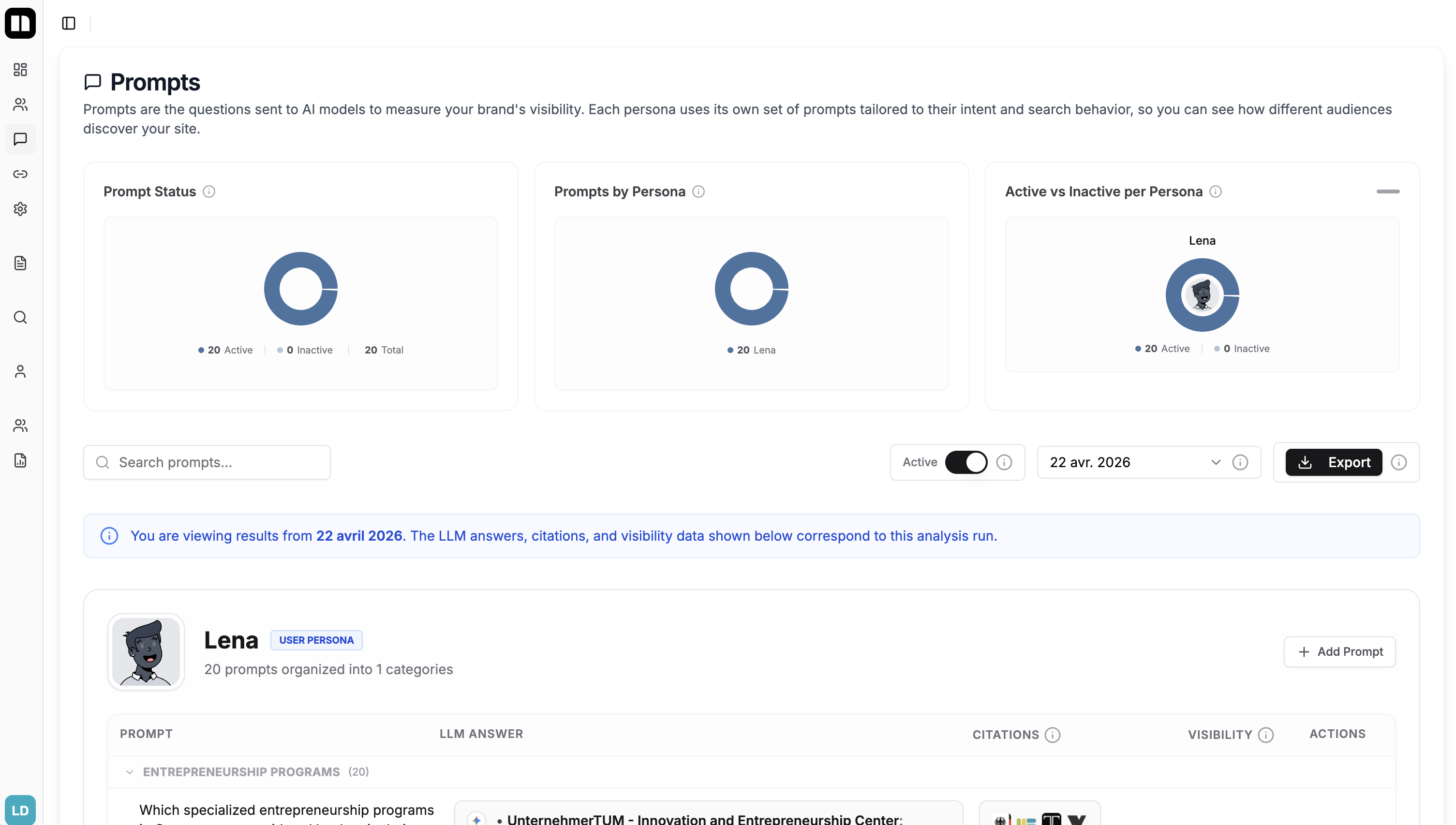The width and height of the screenshot is (1456, 825).
Task: Click the Prompt Status donut chart
Action: [x=301, y=288]
